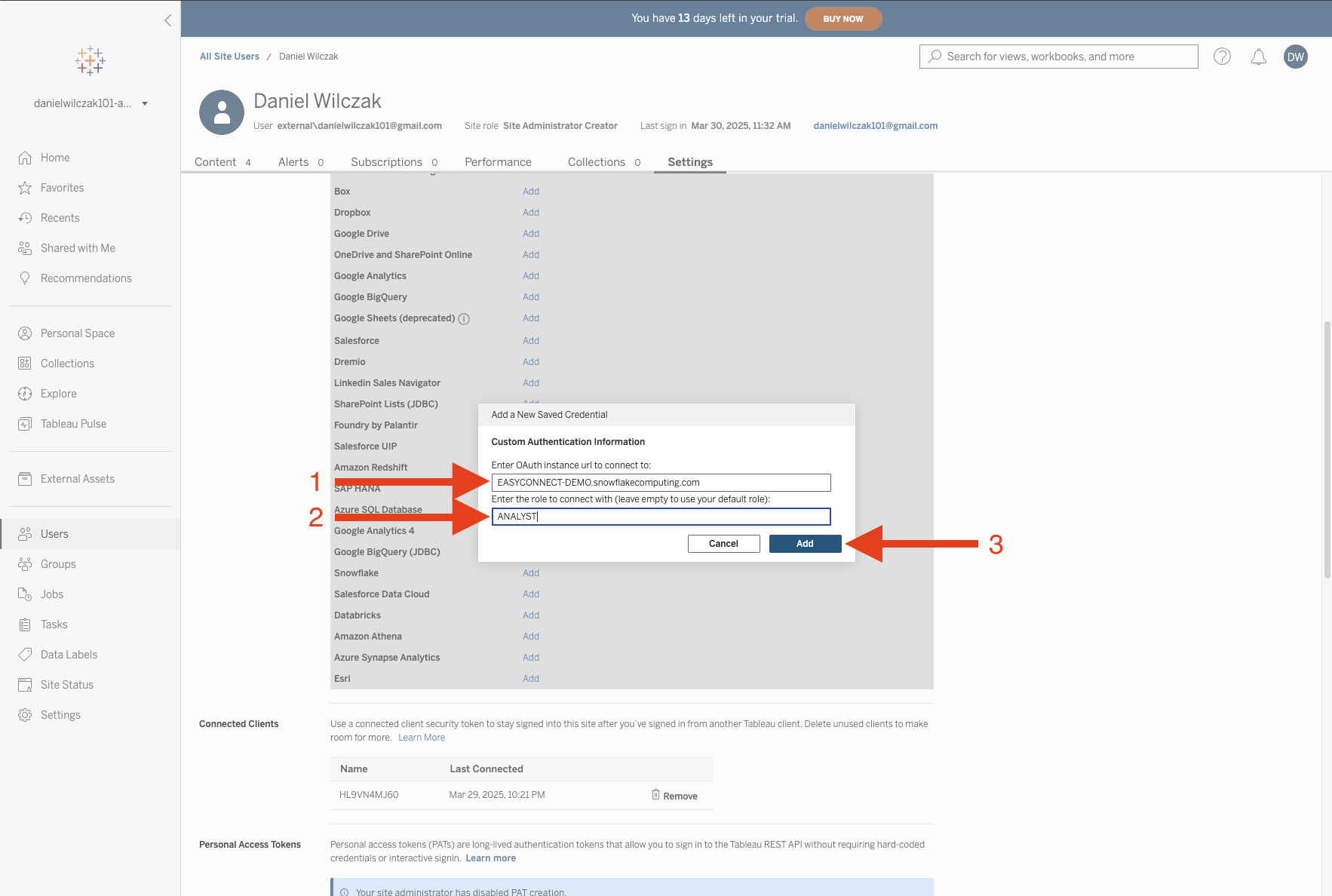This screenshot has height=896, width=1332.
Task: Open the Content tab
Action: (216, 162)
